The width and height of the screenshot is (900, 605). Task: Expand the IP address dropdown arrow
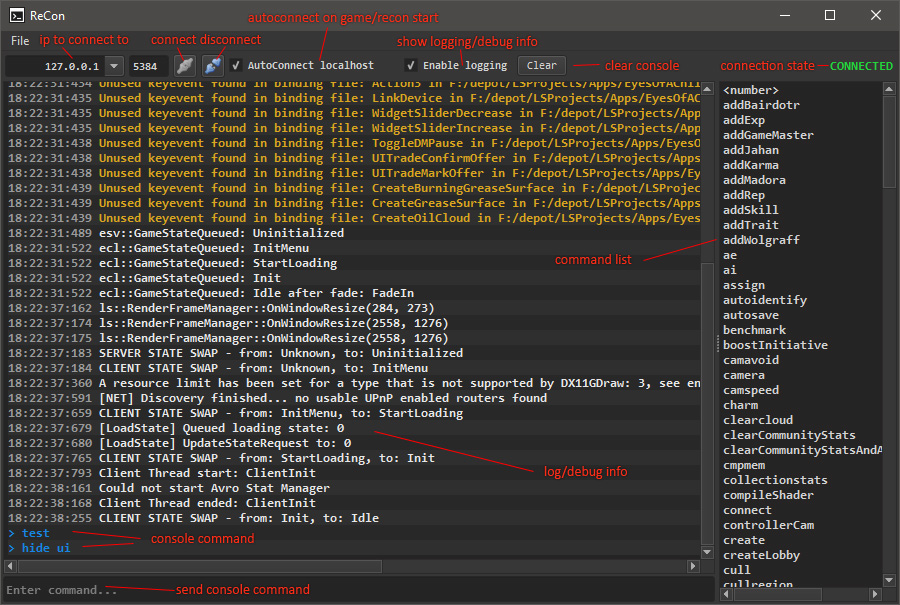pyautogui.click(x=113, y=66)
